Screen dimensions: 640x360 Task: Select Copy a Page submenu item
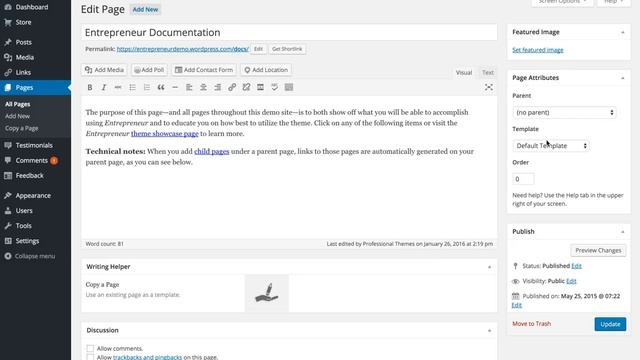[x=22, y=128]
